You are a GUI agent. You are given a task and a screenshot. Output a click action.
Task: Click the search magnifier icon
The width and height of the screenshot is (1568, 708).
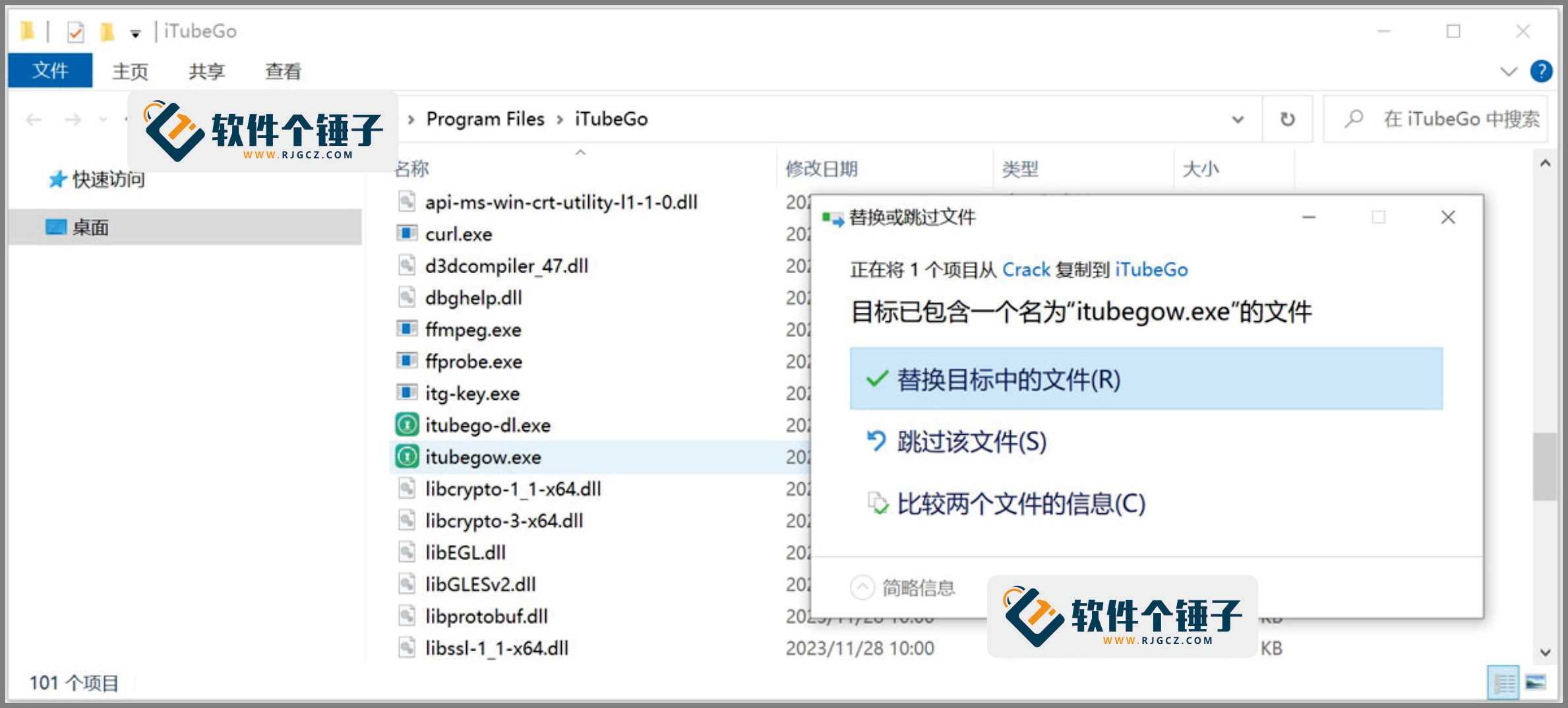pos(1354,119)
